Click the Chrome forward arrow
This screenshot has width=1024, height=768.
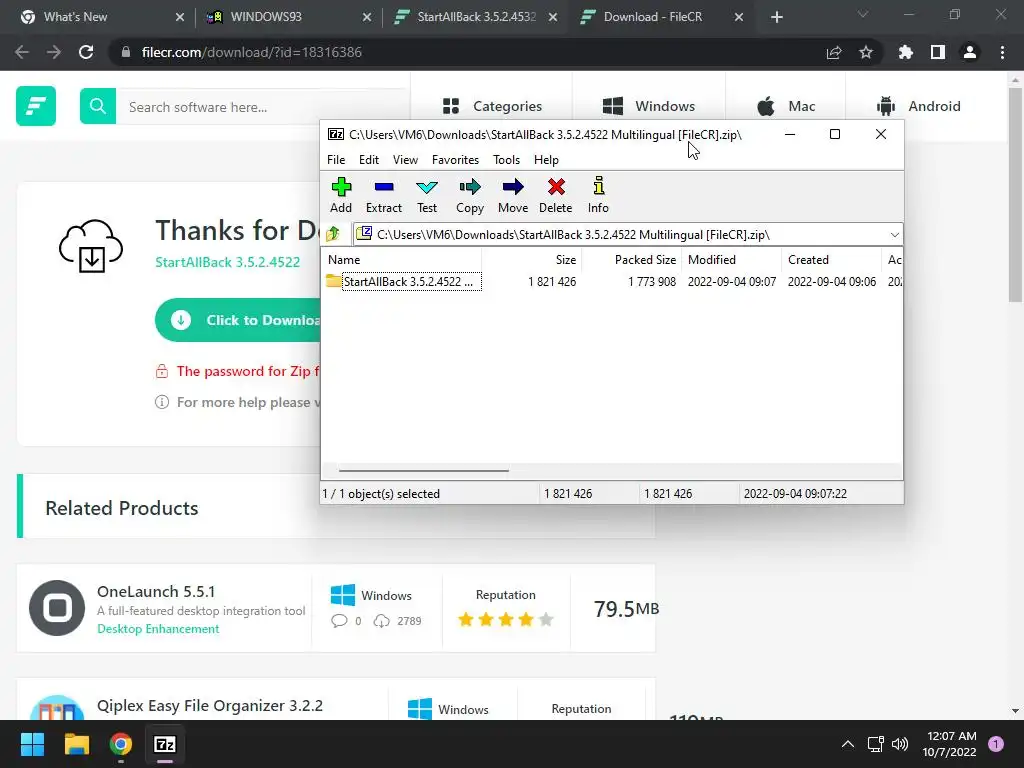pos(54,52)
